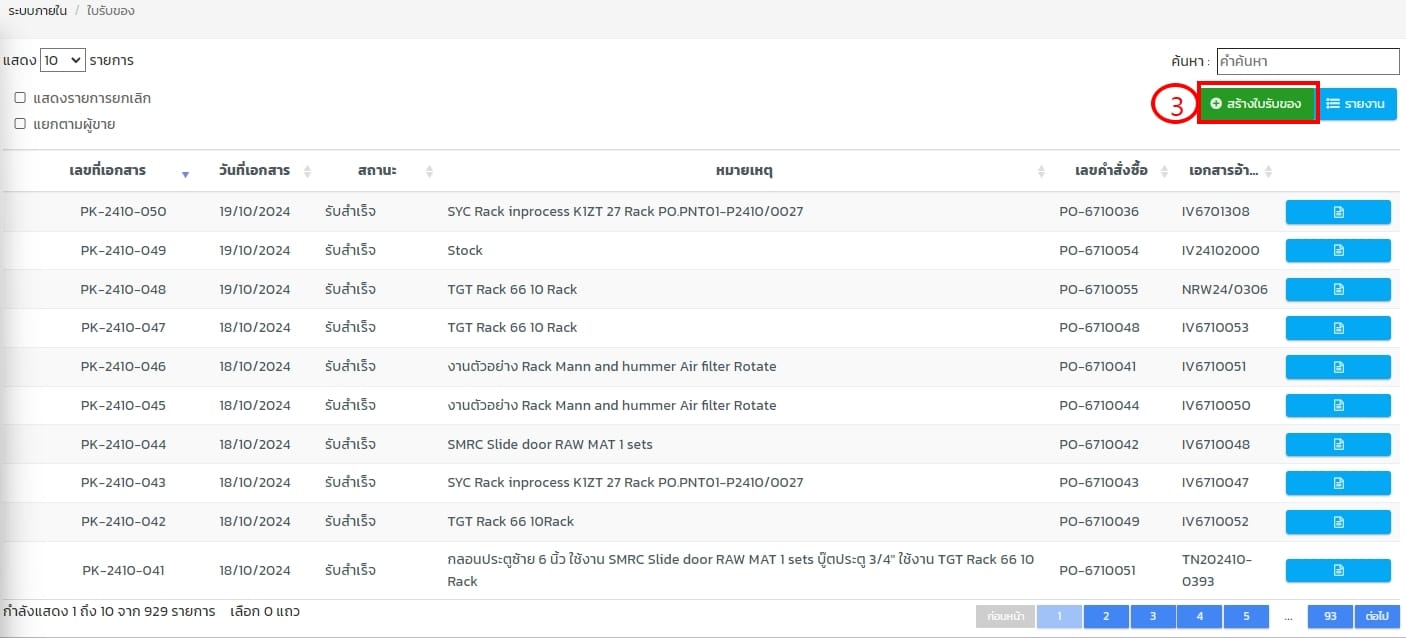The image size is (1406, 638).
Task: Sort by เลขที่เอกสาร column header
Action: [108, 171]
